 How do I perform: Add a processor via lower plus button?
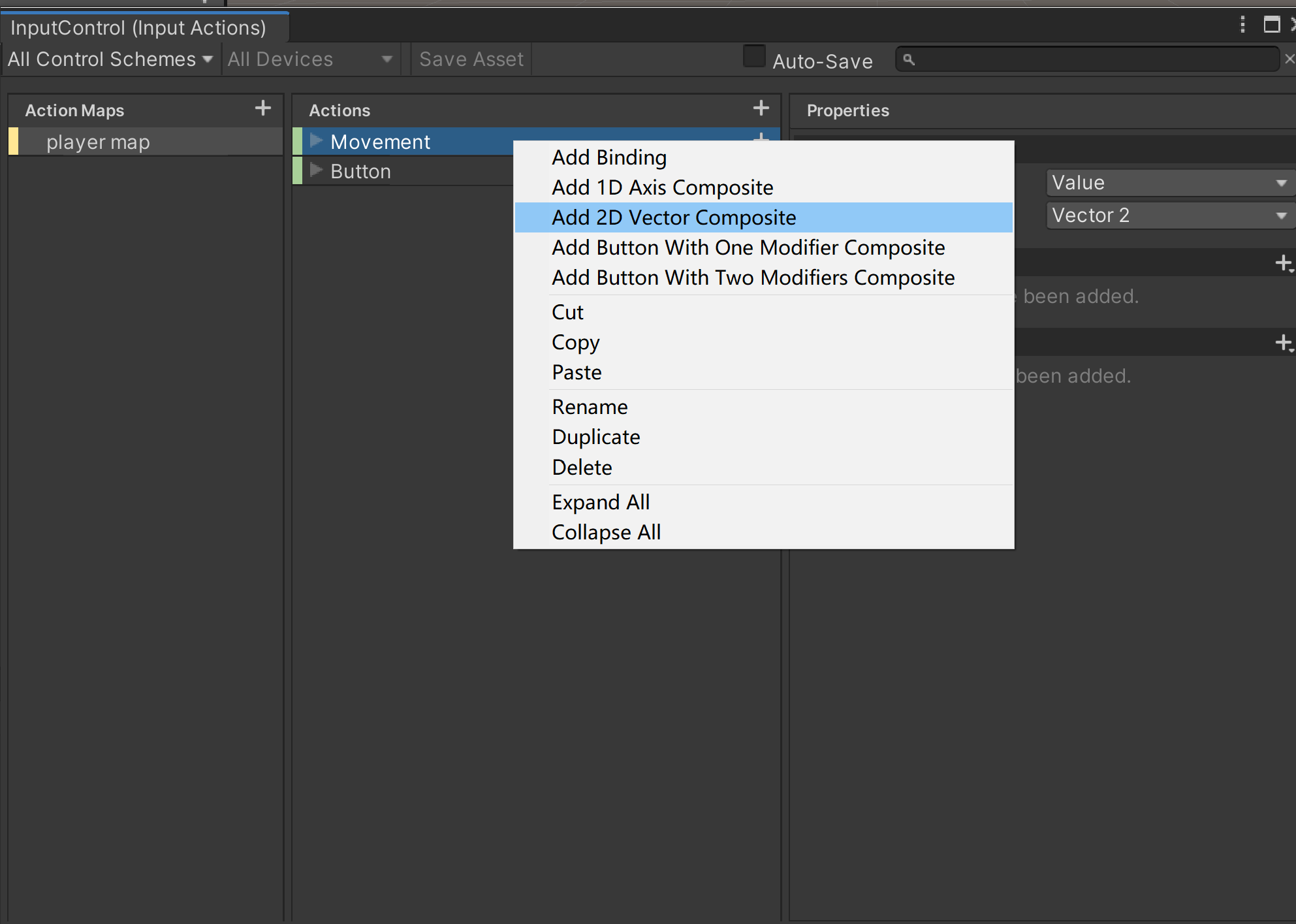tap(1283, 343)
